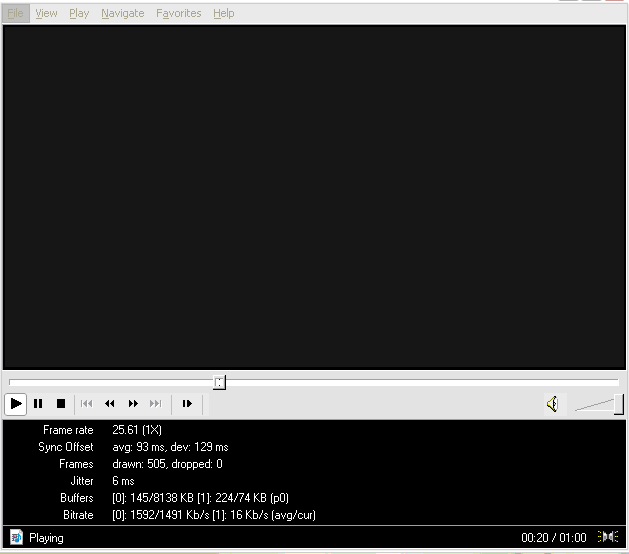The width and height of the screenshot is (629, 554).
Task: Click the volume slider handle
Action: (619, 404)
